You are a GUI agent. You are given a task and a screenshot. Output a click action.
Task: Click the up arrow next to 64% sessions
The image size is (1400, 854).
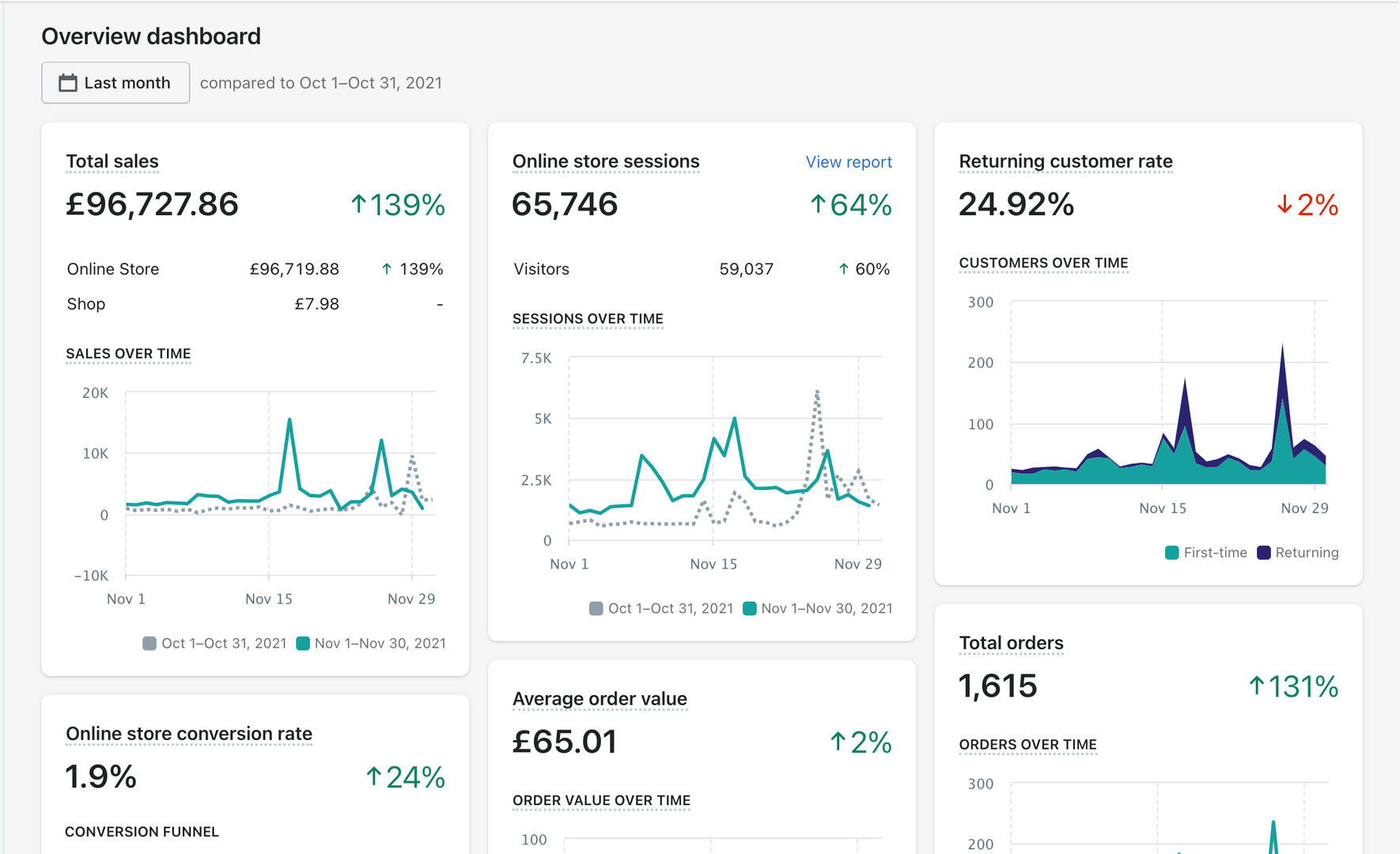818,205
